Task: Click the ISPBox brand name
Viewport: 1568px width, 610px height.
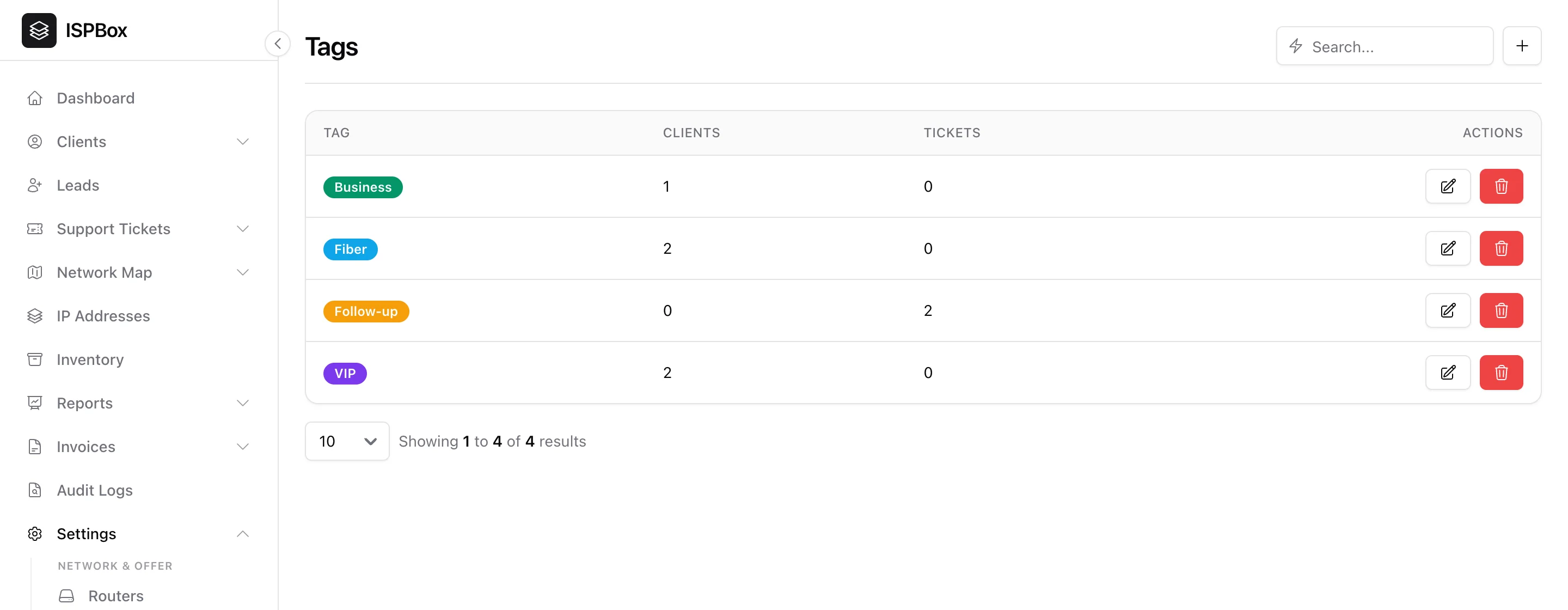Action: 96,30
